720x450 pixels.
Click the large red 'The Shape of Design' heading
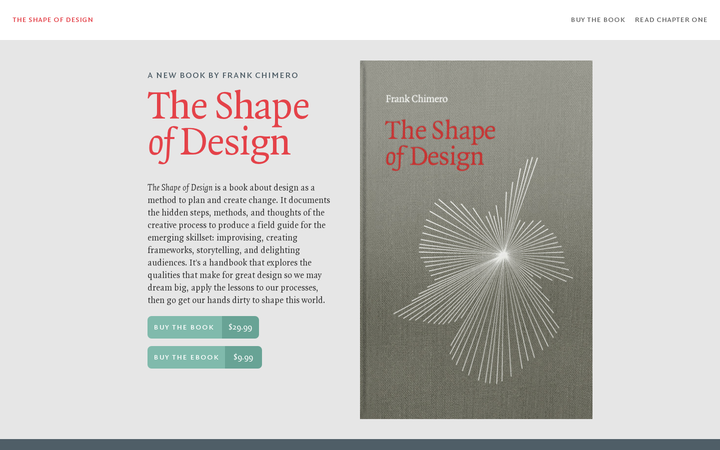[228, 125]
